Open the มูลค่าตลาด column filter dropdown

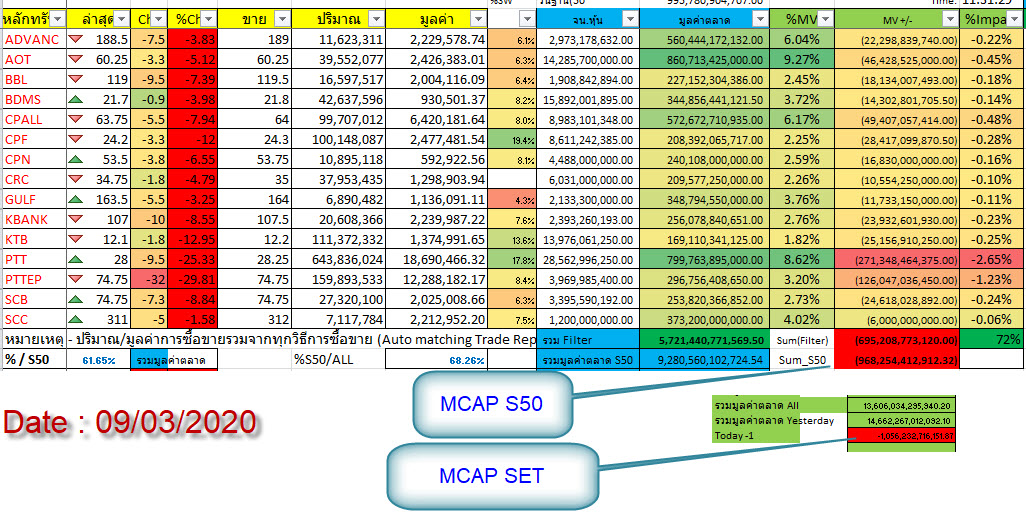coord(760,19)
